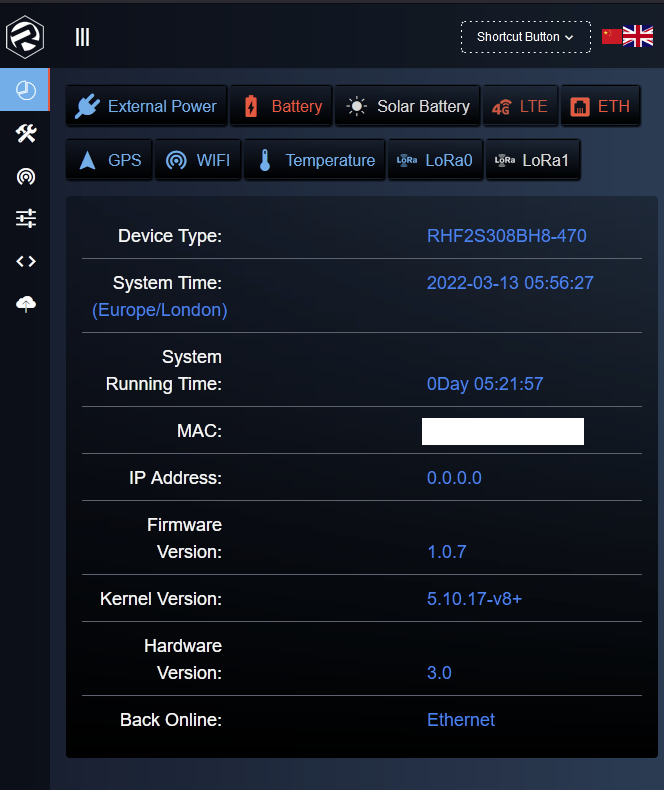Click the hardware version value 3.0
Viewport: 665px width, 793px height.
pos(439,673)
